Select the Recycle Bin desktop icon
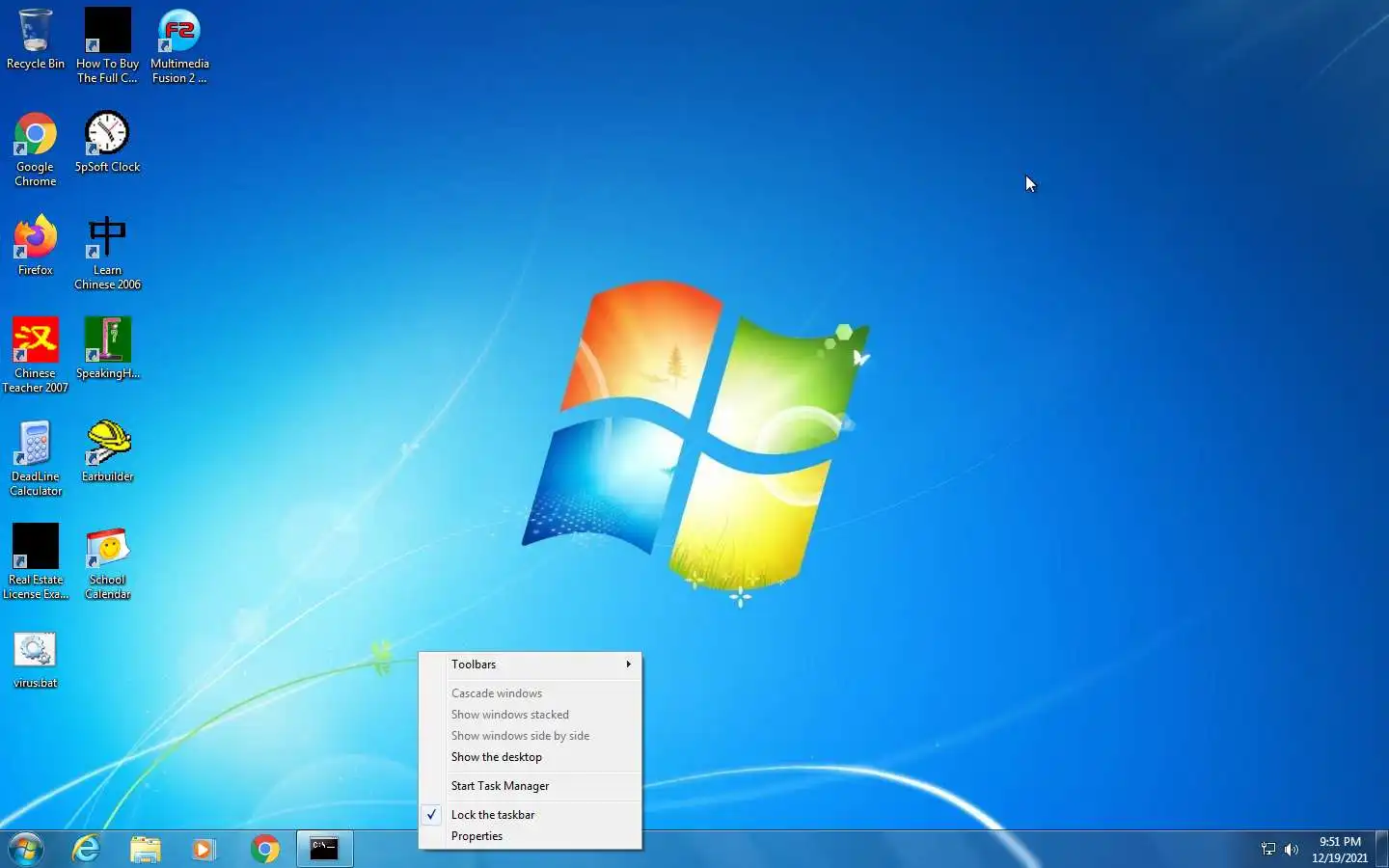This screenshot has width=1389, height=868. point(36,40)
